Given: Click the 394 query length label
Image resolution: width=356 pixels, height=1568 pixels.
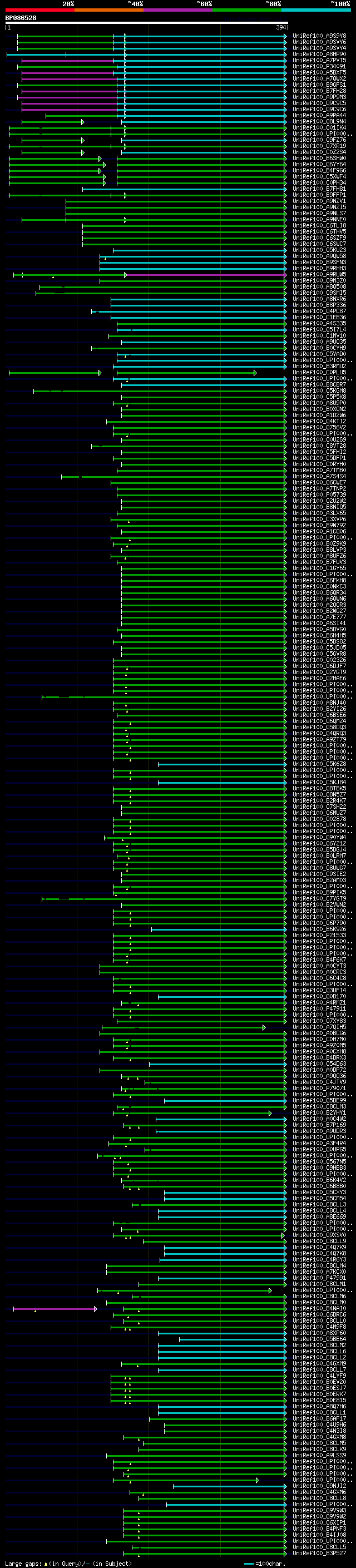Looking at the screenshot, I should coord(281,27).
